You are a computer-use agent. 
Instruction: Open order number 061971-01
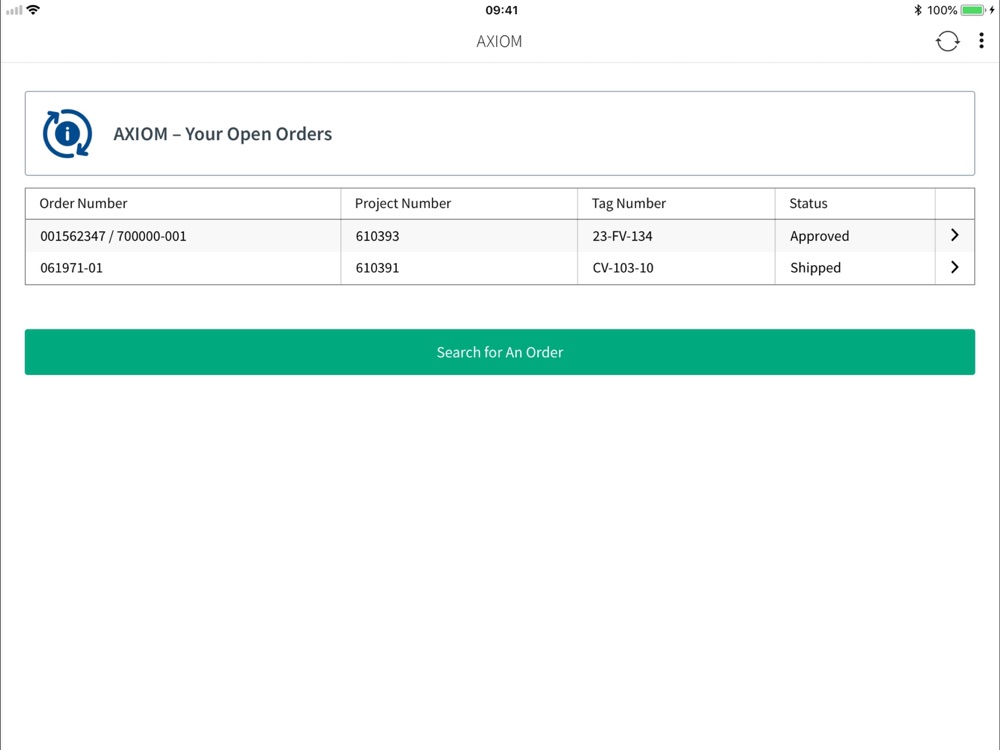tap(71, 268)
